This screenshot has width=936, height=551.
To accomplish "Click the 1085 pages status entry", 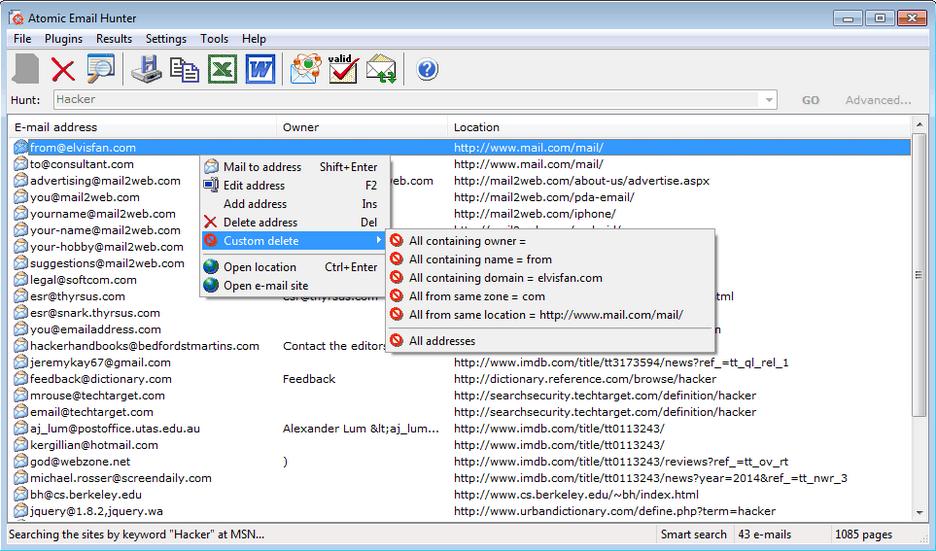I will point(863,534).
